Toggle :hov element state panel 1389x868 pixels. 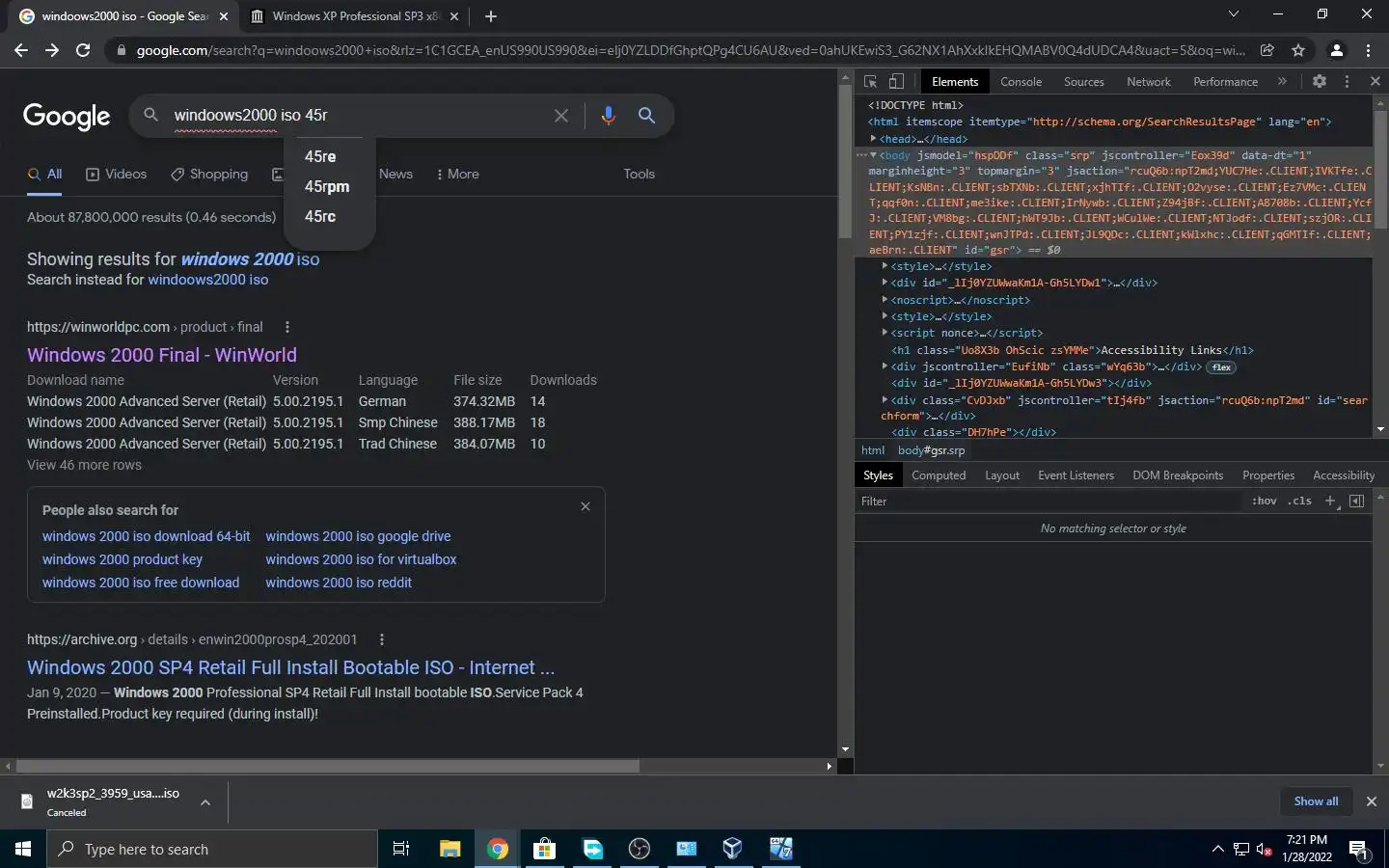pyautogui.click(x=1264, y=501)
